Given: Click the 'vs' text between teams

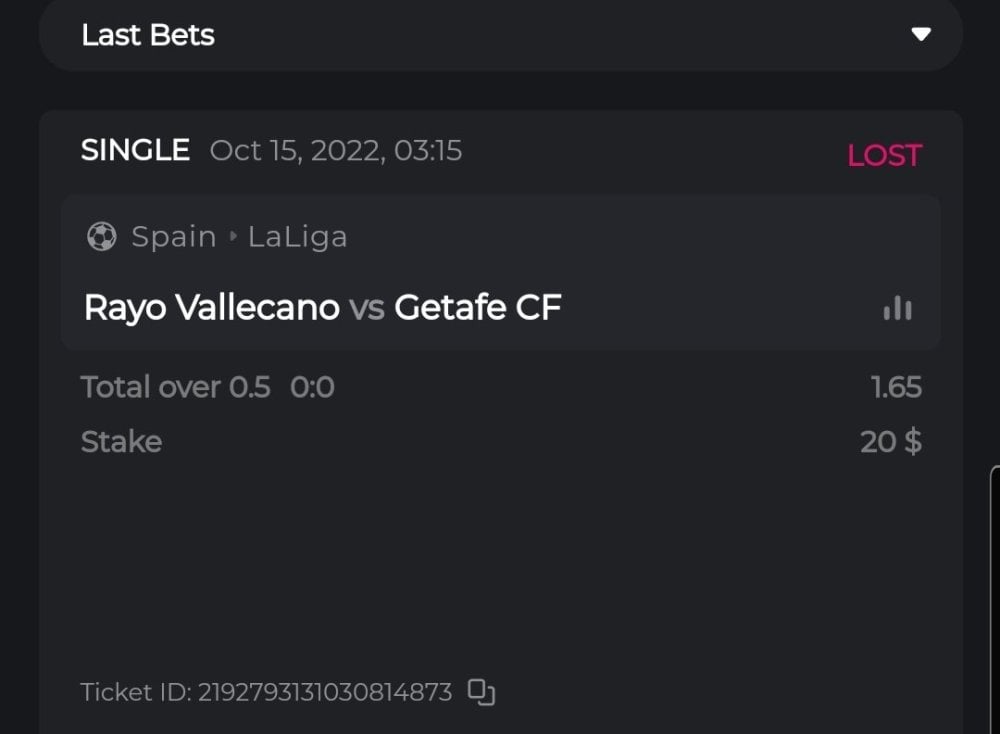Looking at the screenshot, I should (x=367, y=308).
